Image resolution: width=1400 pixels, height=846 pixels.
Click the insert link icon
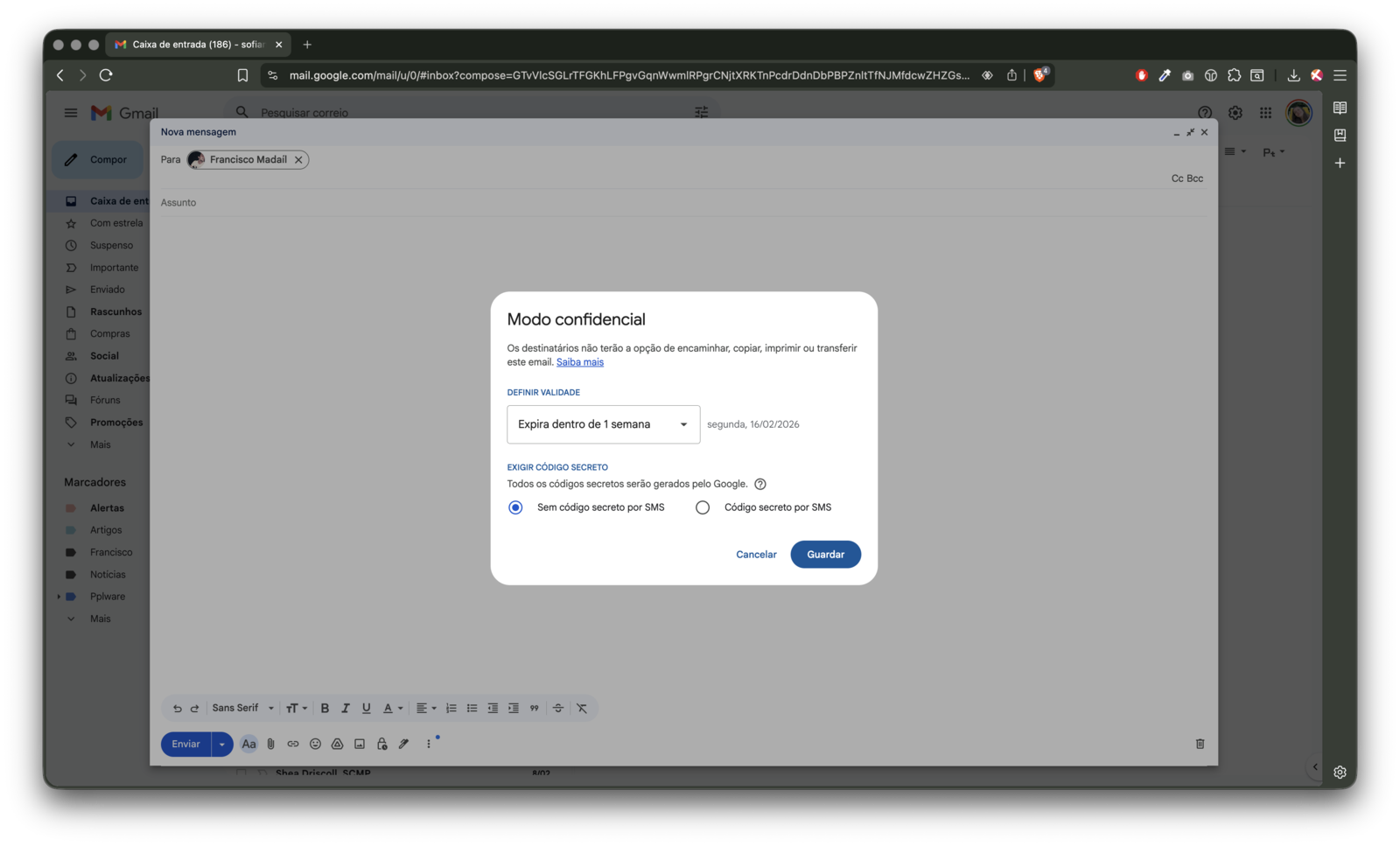tap(293, 744)
